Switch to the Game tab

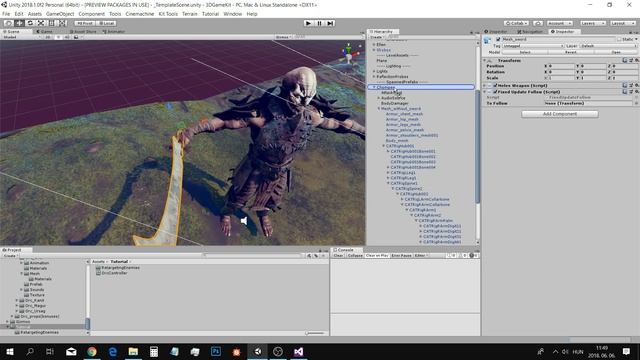click(44, 31)
